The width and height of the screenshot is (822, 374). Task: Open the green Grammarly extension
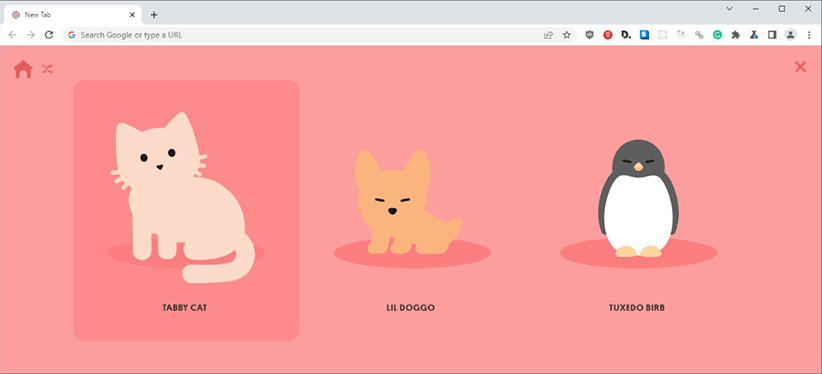click(717, 35)
